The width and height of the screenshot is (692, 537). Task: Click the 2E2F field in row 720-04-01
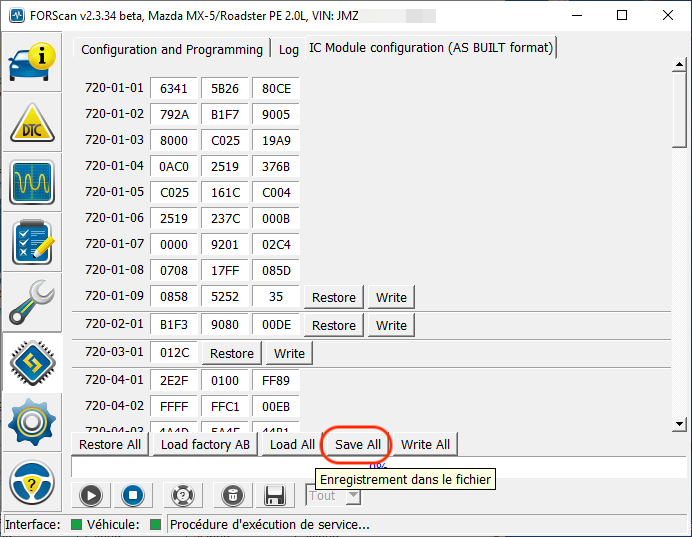[174, 381]
